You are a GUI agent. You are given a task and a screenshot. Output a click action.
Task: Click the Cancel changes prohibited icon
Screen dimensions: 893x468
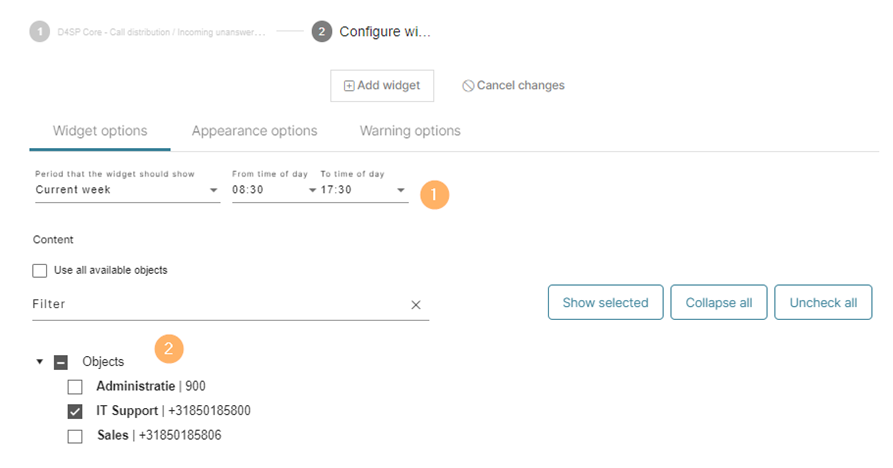point(468,86)
